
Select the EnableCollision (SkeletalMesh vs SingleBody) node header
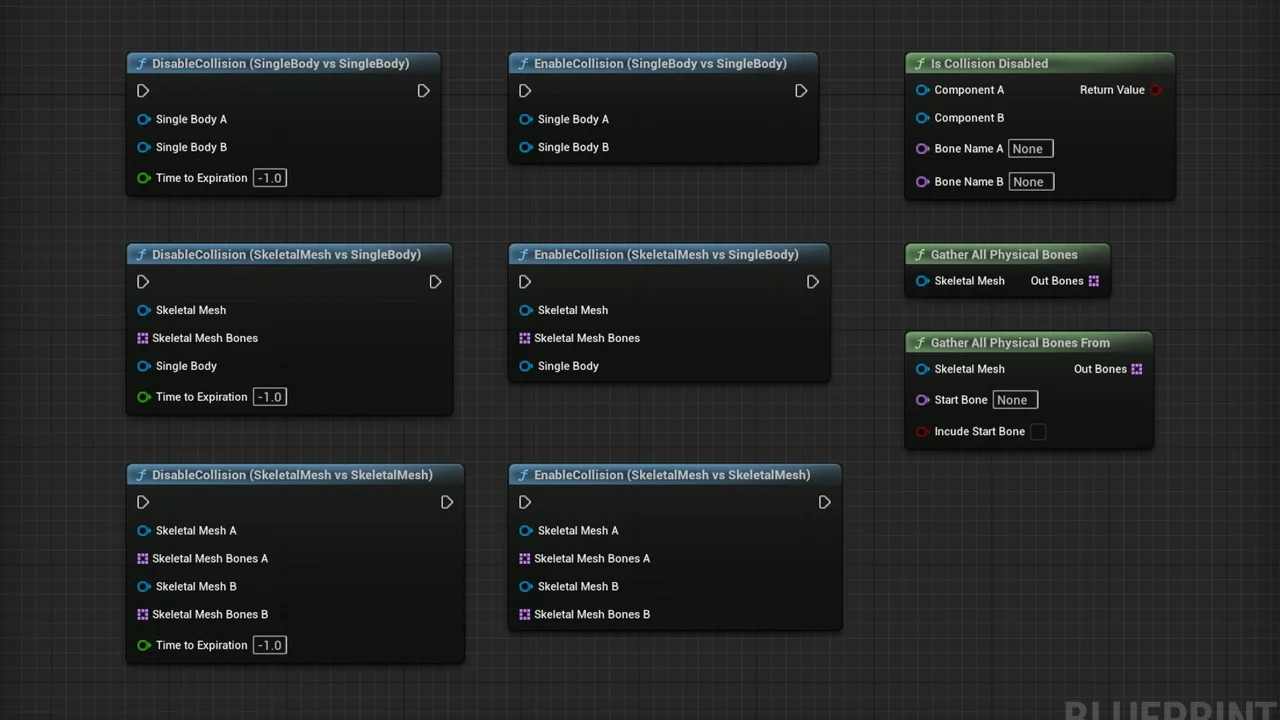(665, 255)
